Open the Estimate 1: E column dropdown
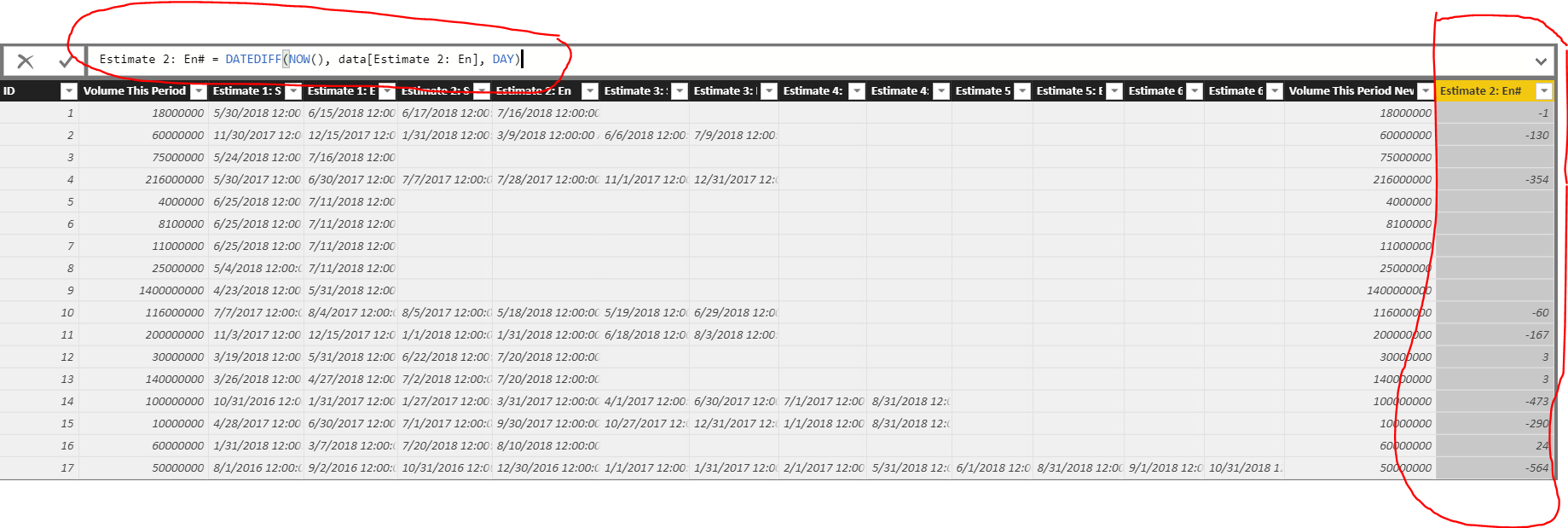1568x528 pixels. [387, 91]
